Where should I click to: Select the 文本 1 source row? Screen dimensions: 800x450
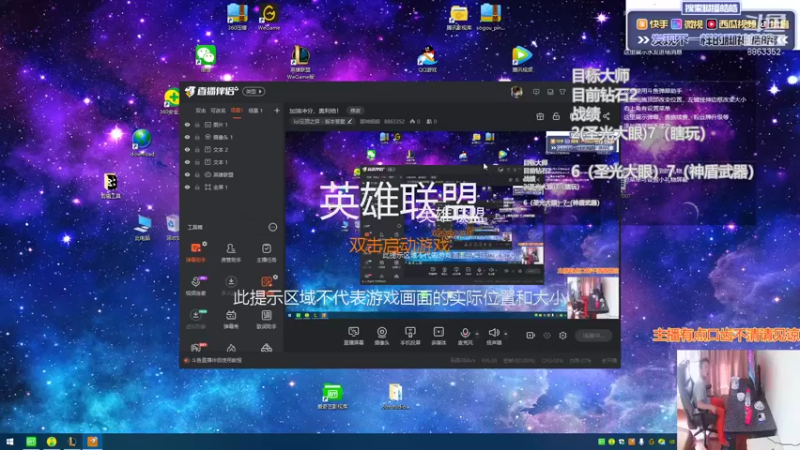[x=232, y=162]
